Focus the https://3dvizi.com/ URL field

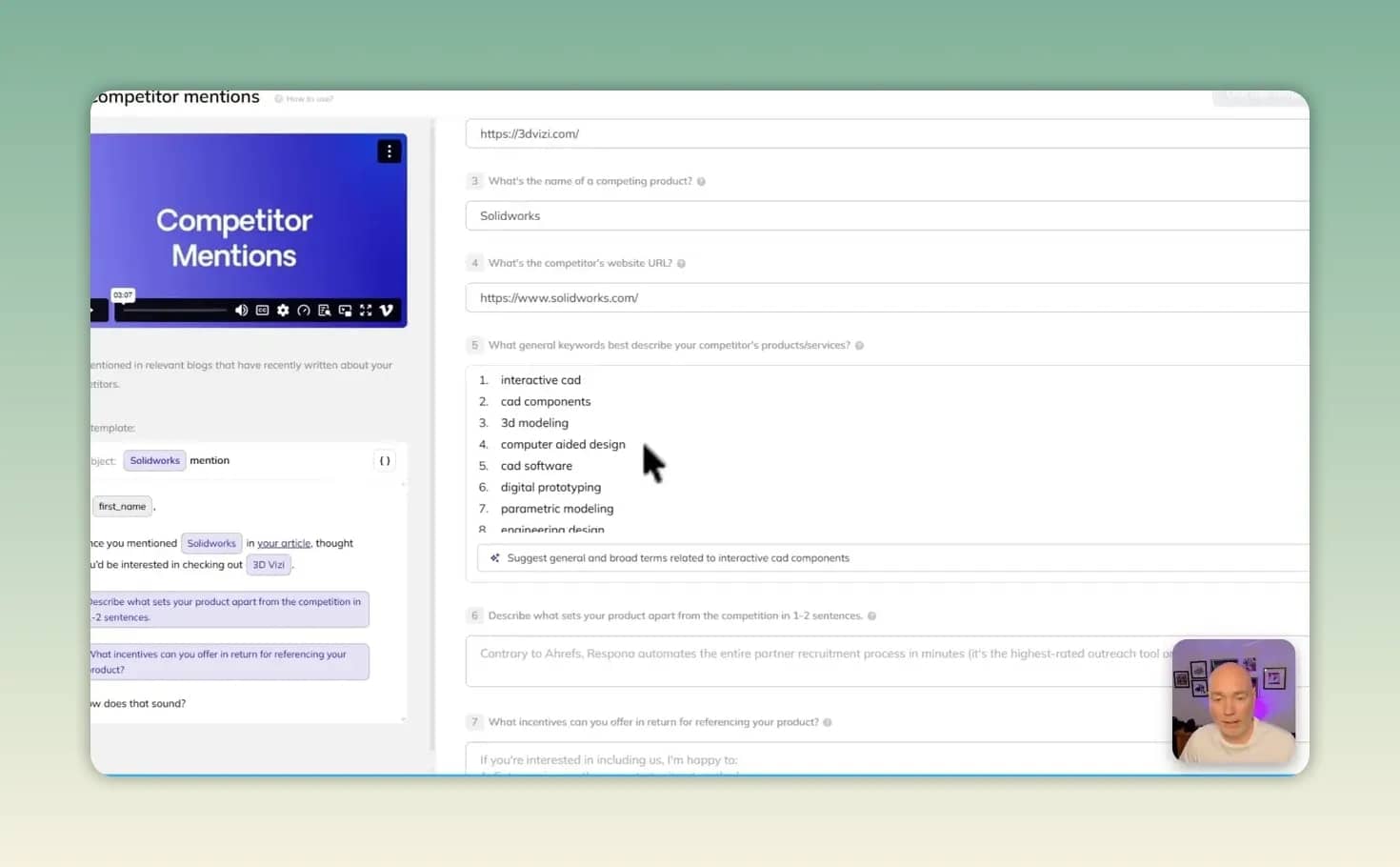pyautogui.click(x=887, y=133)
